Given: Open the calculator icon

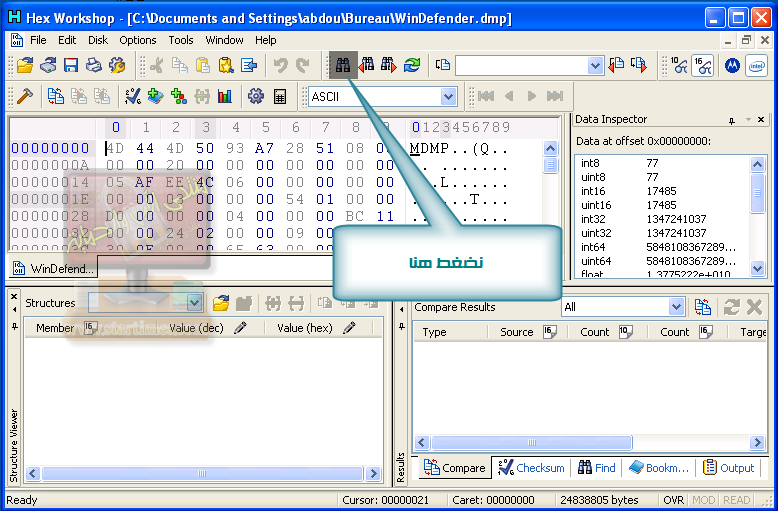Looking at the screenshot, I should pos(280,96).
